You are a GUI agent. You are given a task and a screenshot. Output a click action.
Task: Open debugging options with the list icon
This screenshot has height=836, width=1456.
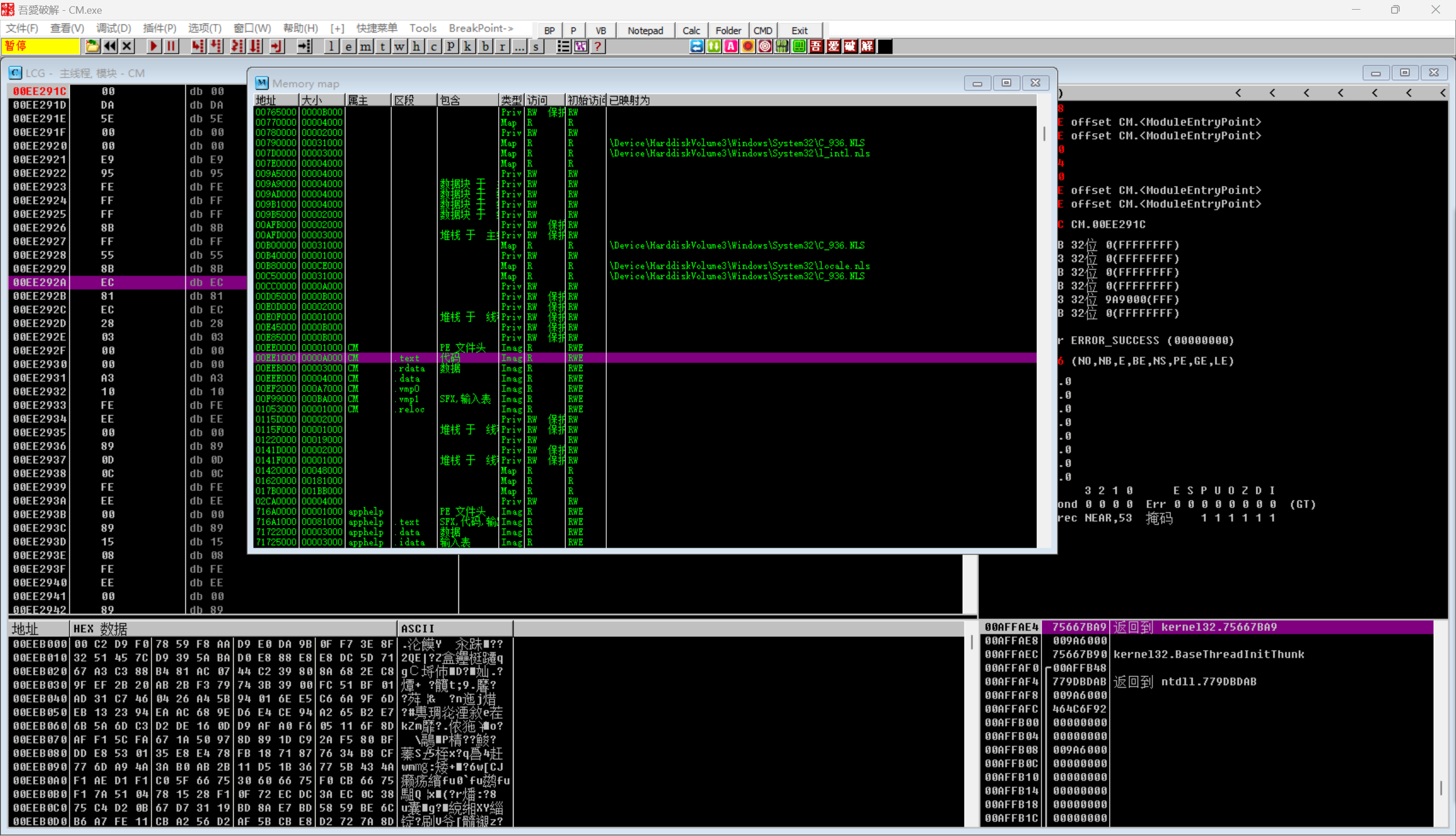click(563, 47)
